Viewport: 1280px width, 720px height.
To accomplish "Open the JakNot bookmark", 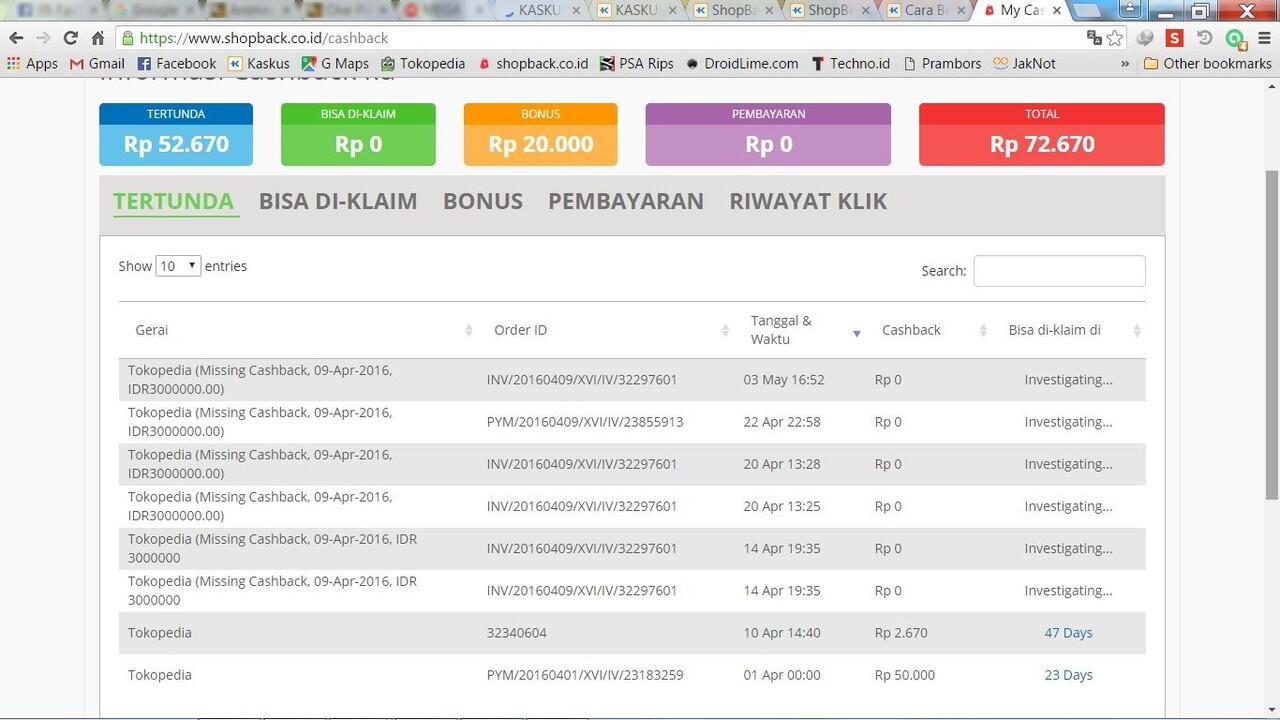I will (1024, 63).
